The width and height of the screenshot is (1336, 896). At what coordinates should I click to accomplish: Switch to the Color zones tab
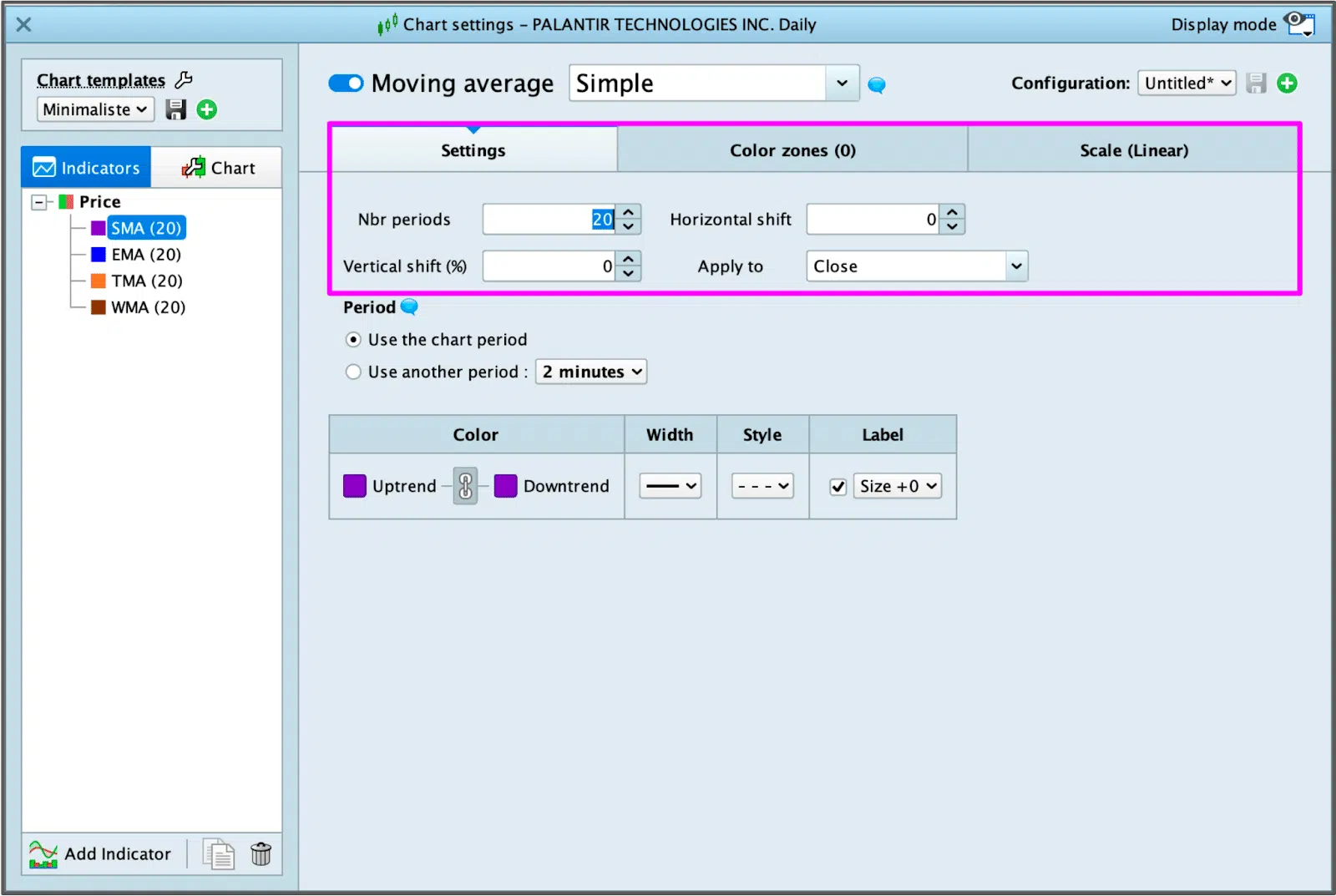tap(792, 150)
